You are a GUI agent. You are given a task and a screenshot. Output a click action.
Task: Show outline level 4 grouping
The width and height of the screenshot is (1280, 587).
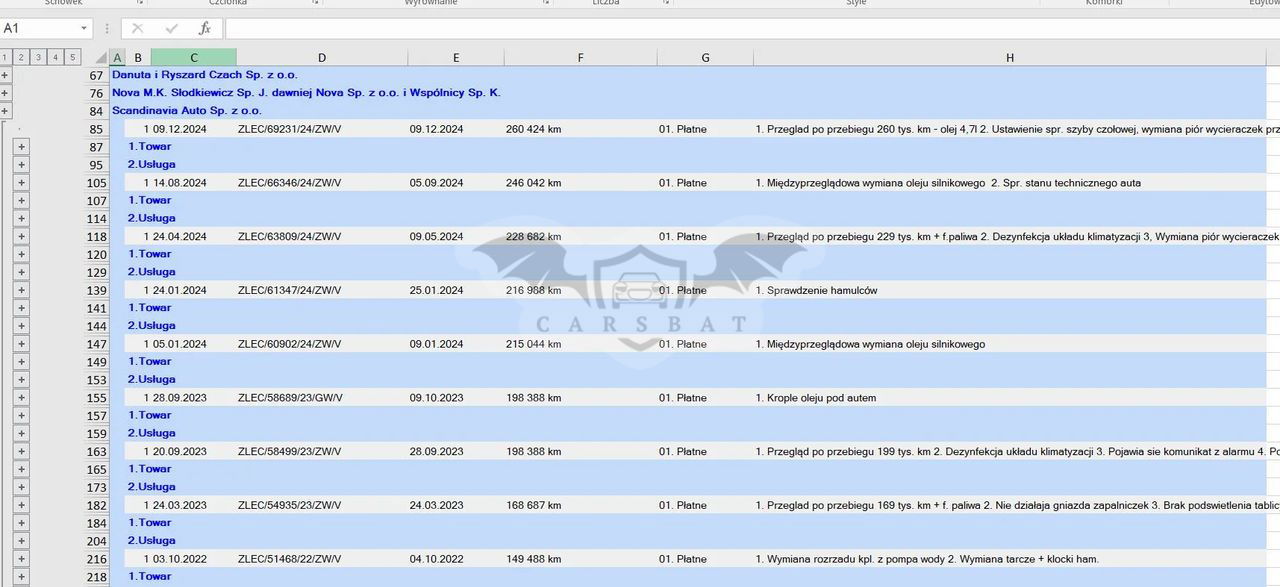tap(56, 58)
